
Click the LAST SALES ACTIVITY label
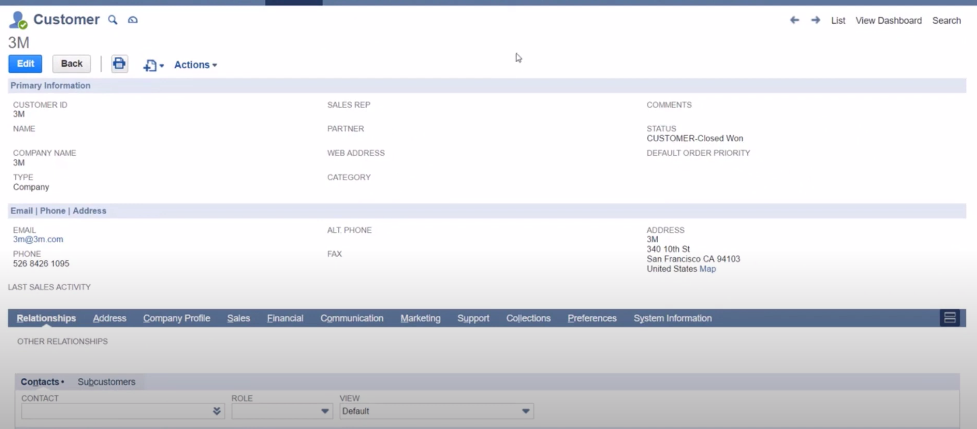49,287
